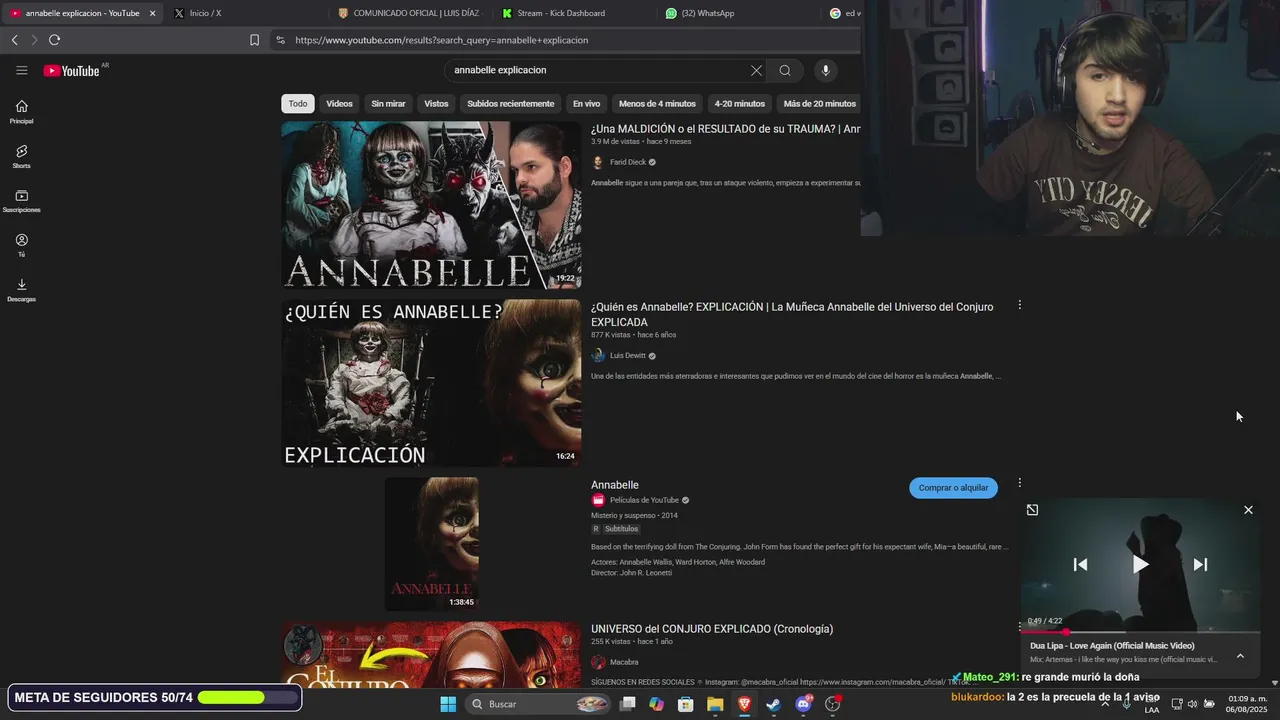Start voice search with the microphone

coord(825,70)
